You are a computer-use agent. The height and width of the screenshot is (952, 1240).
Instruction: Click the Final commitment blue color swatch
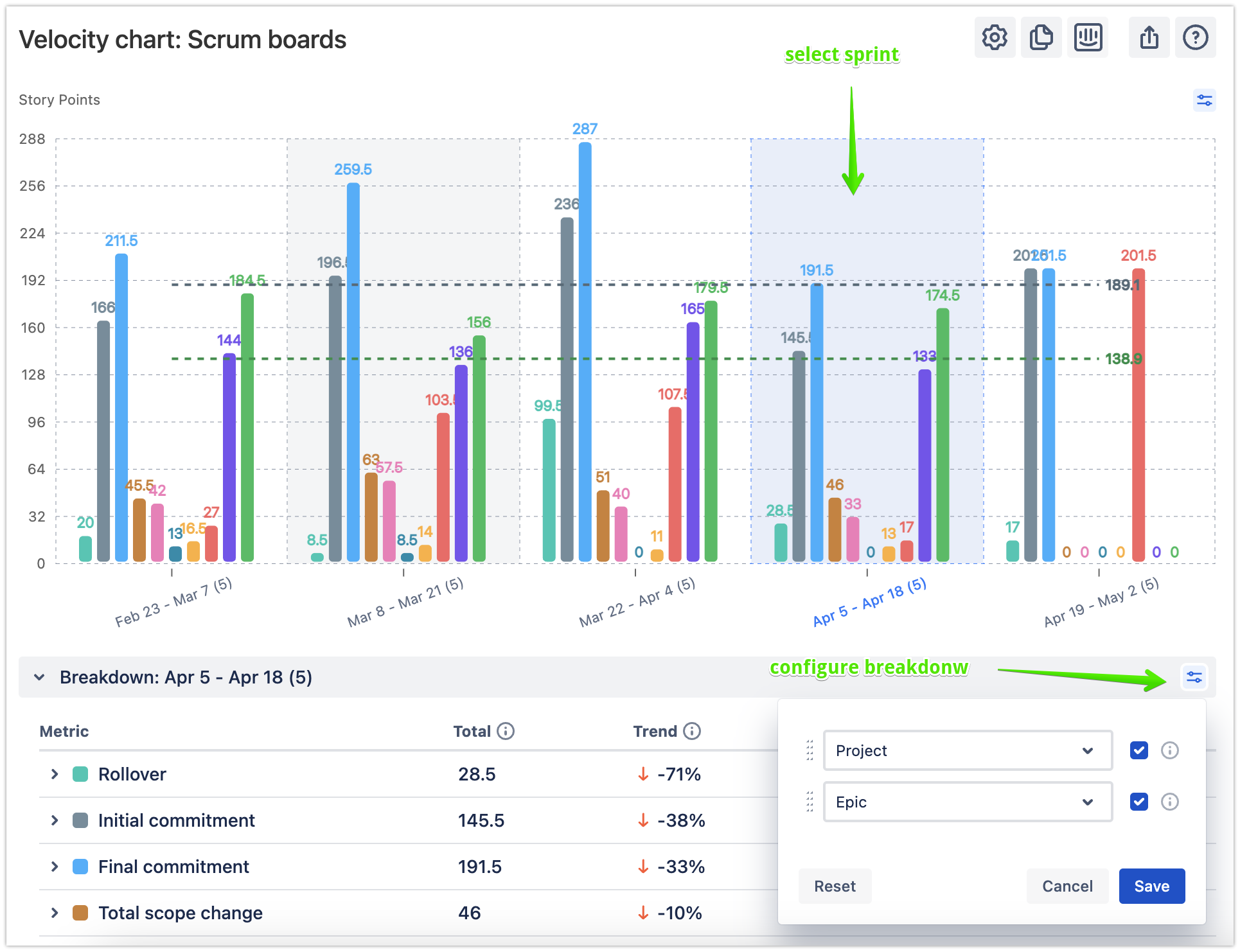coord(80,866)
